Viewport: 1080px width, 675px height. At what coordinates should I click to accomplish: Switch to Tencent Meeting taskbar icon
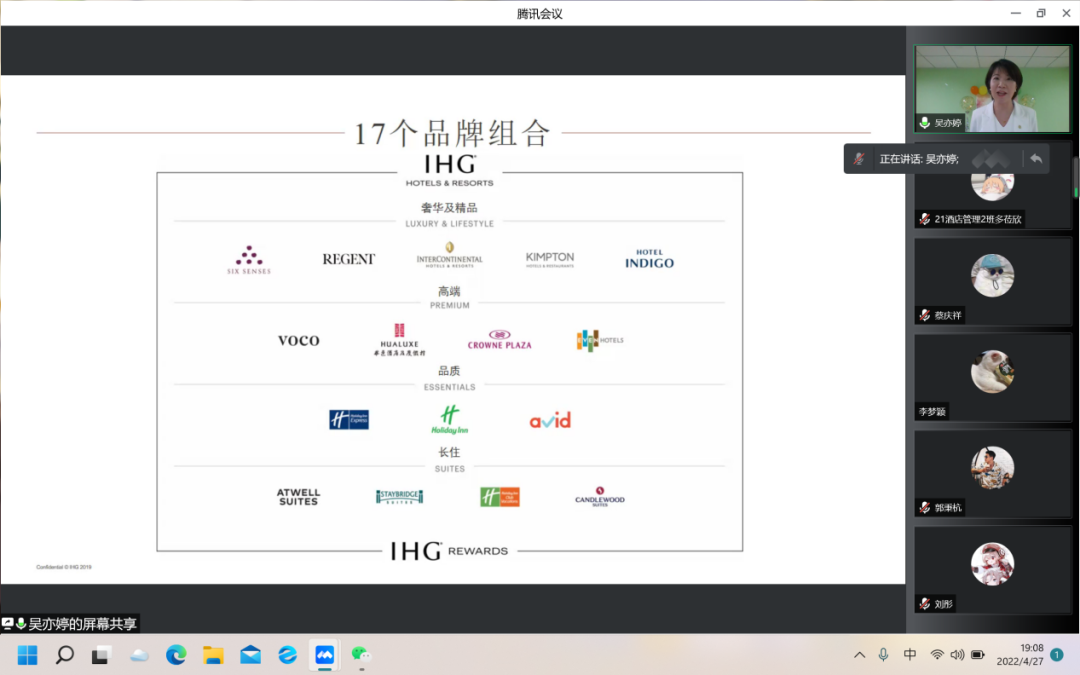(x=324, y=654)
